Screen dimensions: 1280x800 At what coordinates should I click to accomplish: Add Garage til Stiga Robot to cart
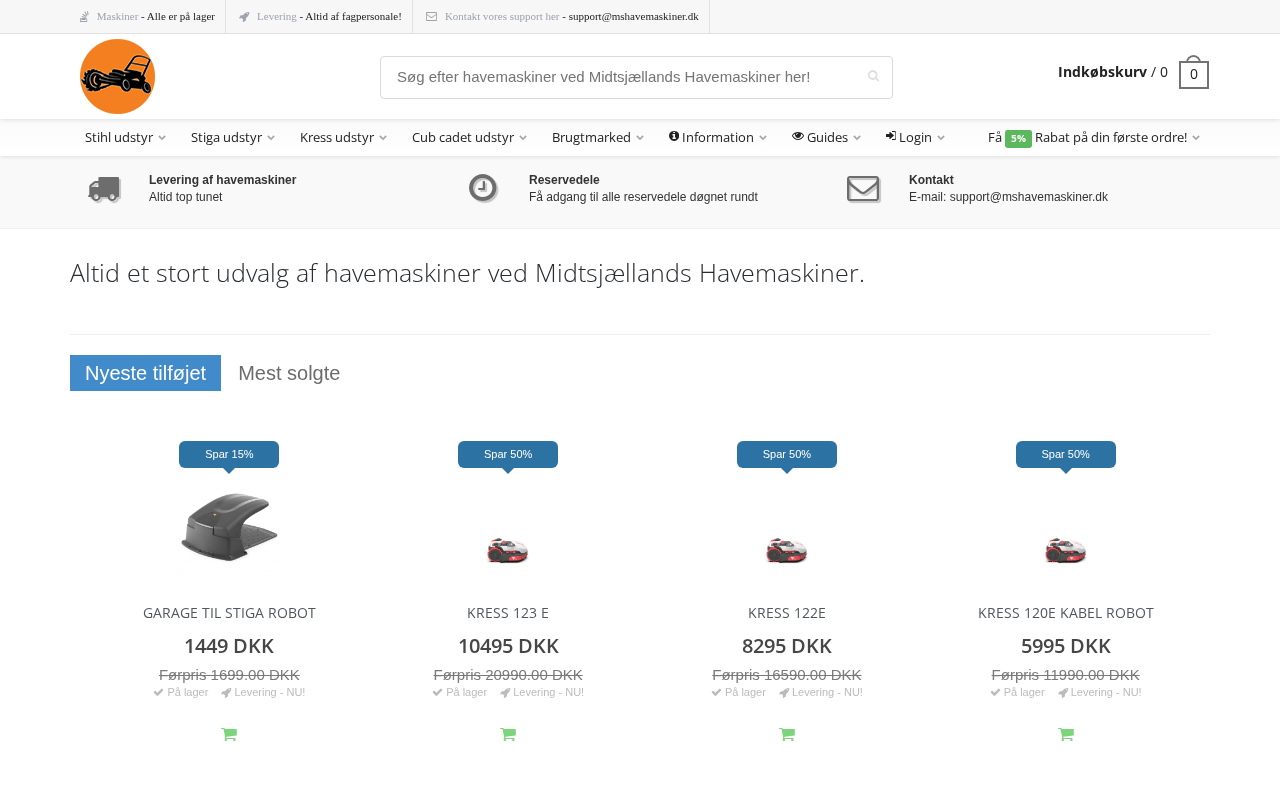click(x=229, y=735)
